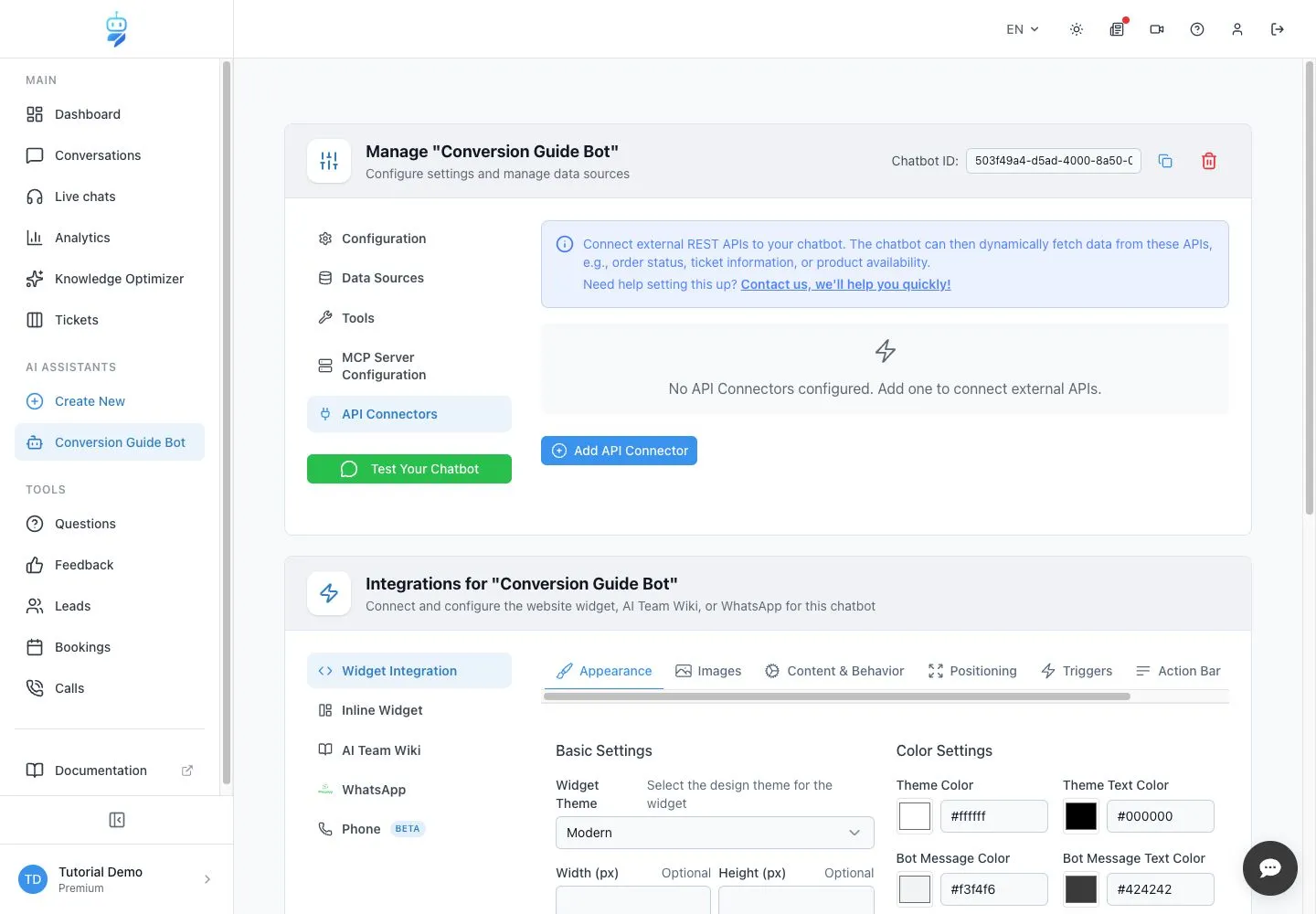This screenshot has width=1316, height=914.
Task: Click Theme Text Color hex field #000000
Action: coord(1161,816)
